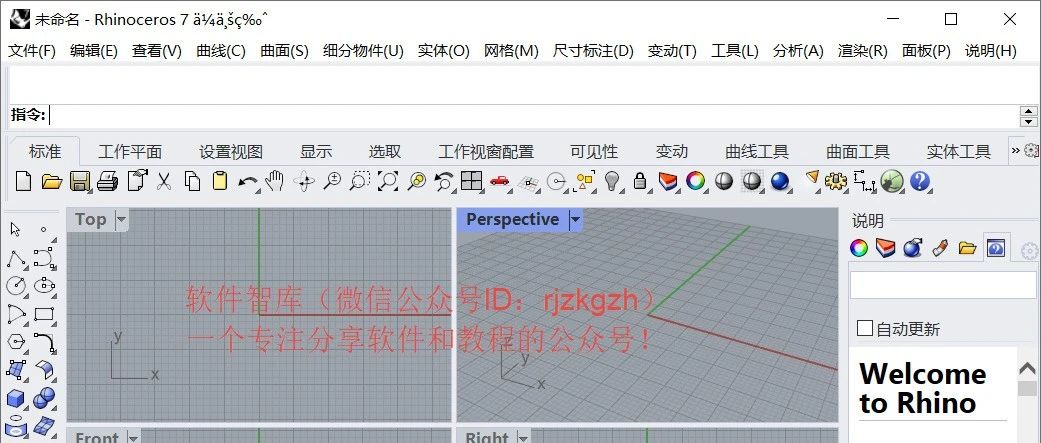
Task: Cut selection with the scissors icon
Action: [164, 181]
